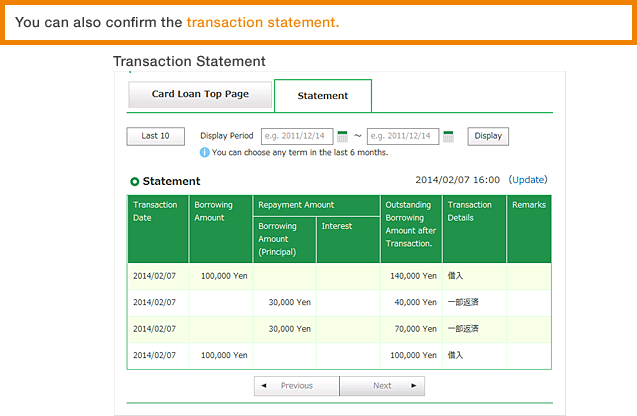Screen dimensions: 637x416
Task: Click the 'transaction statement.' orange text
Action: coord(263,22)
